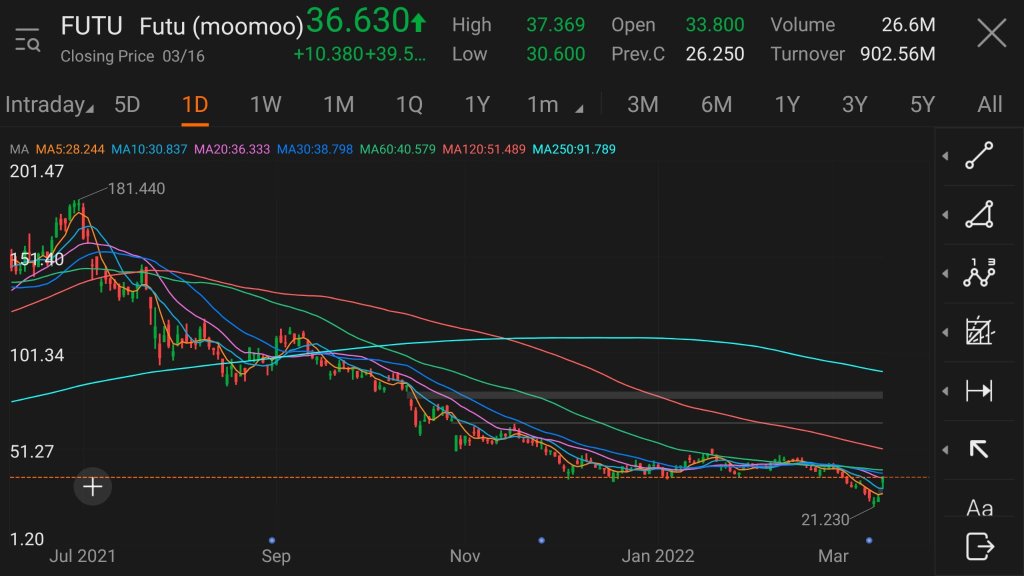Switch to the 1M chart tab

339,104
